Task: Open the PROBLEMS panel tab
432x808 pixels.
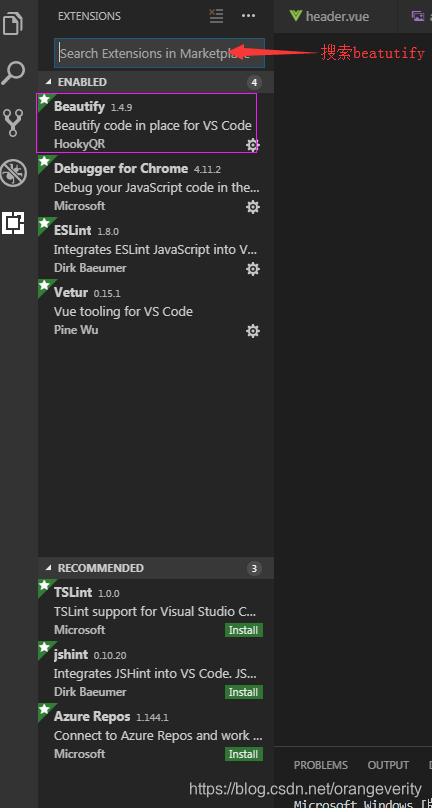Action: [x=321, y=765]
